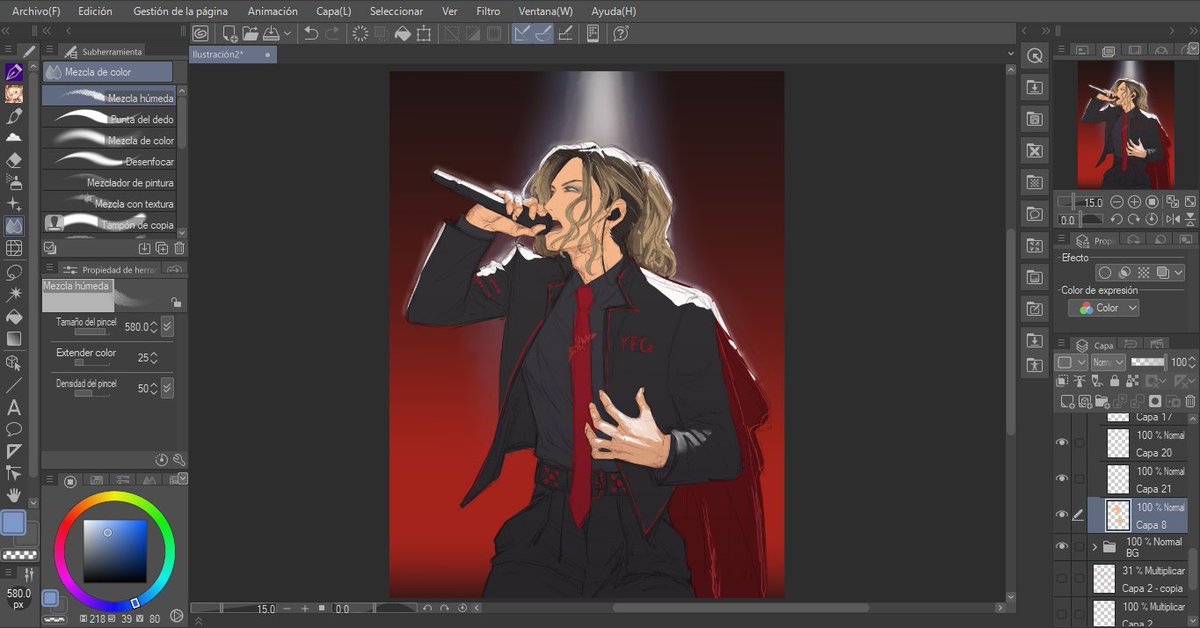Image resolution: width=1200 pixels, height=628 pixels.
Task: Tick the checkbox beside layer Capa 21
Action: [1078, 478]
